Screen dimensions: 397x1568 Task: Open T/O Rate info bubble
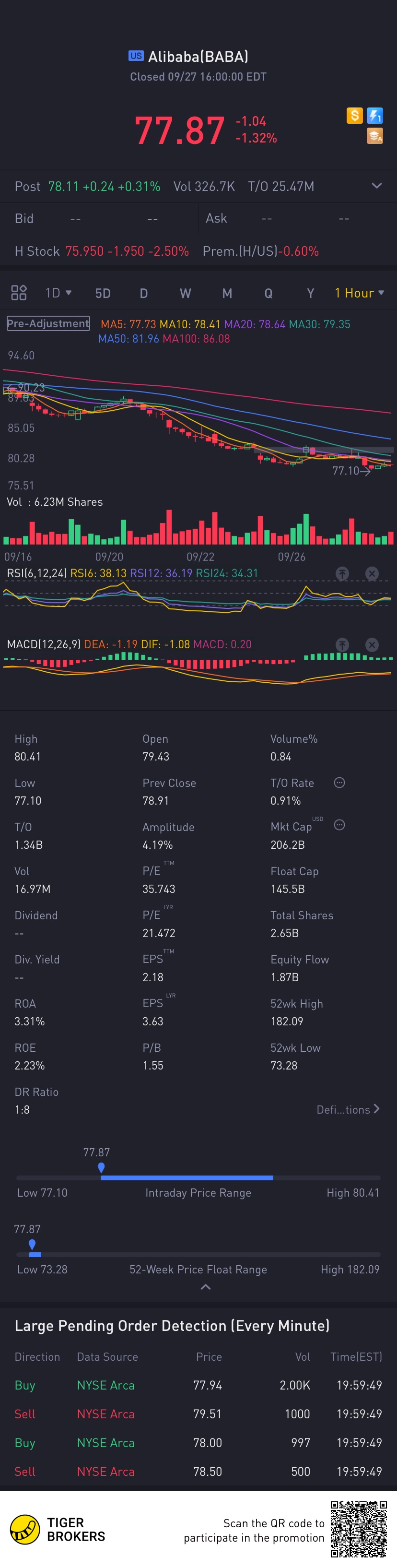(x=340, y=782)
